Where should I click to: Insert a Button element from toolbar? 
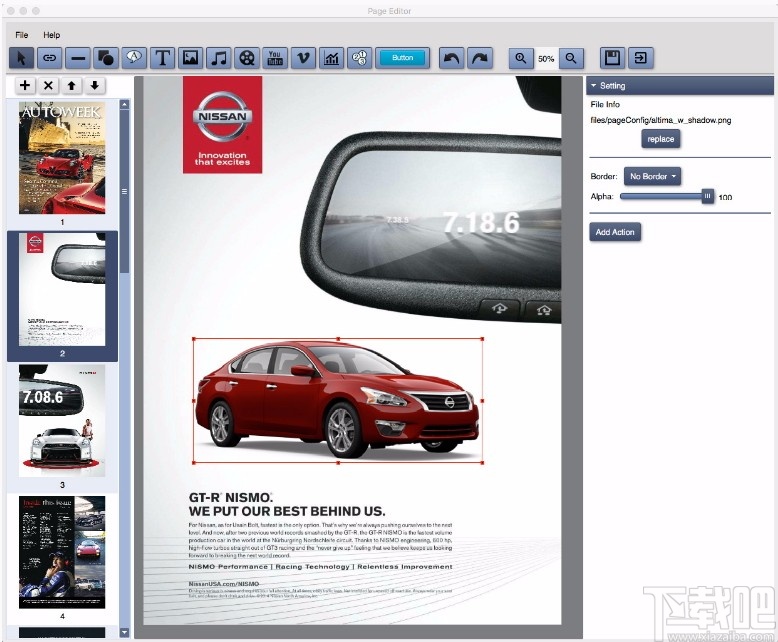(402, 58)
